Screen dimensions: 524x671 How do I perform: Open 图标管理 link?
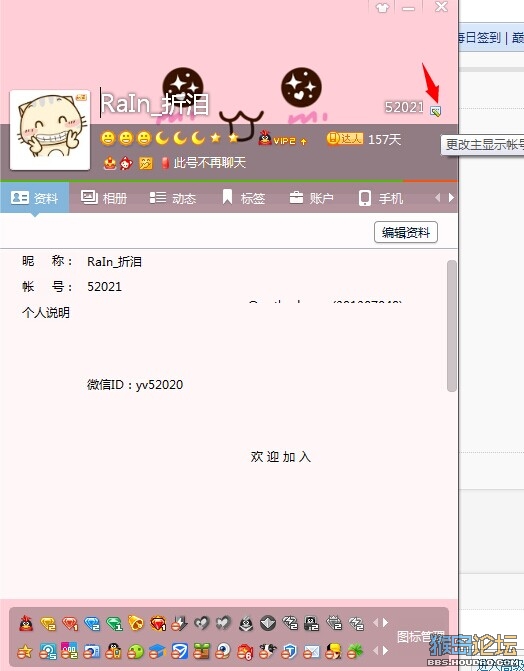coord(420,636)
